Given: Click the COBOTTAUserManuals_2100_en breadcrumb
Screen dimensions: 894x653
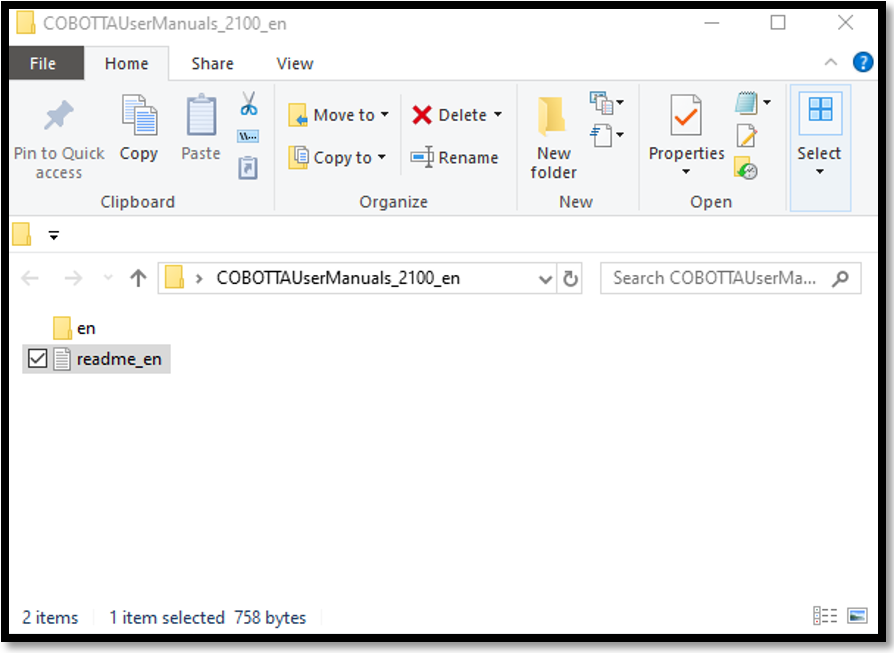Looking at the screenshot, I should pos(338,278).
